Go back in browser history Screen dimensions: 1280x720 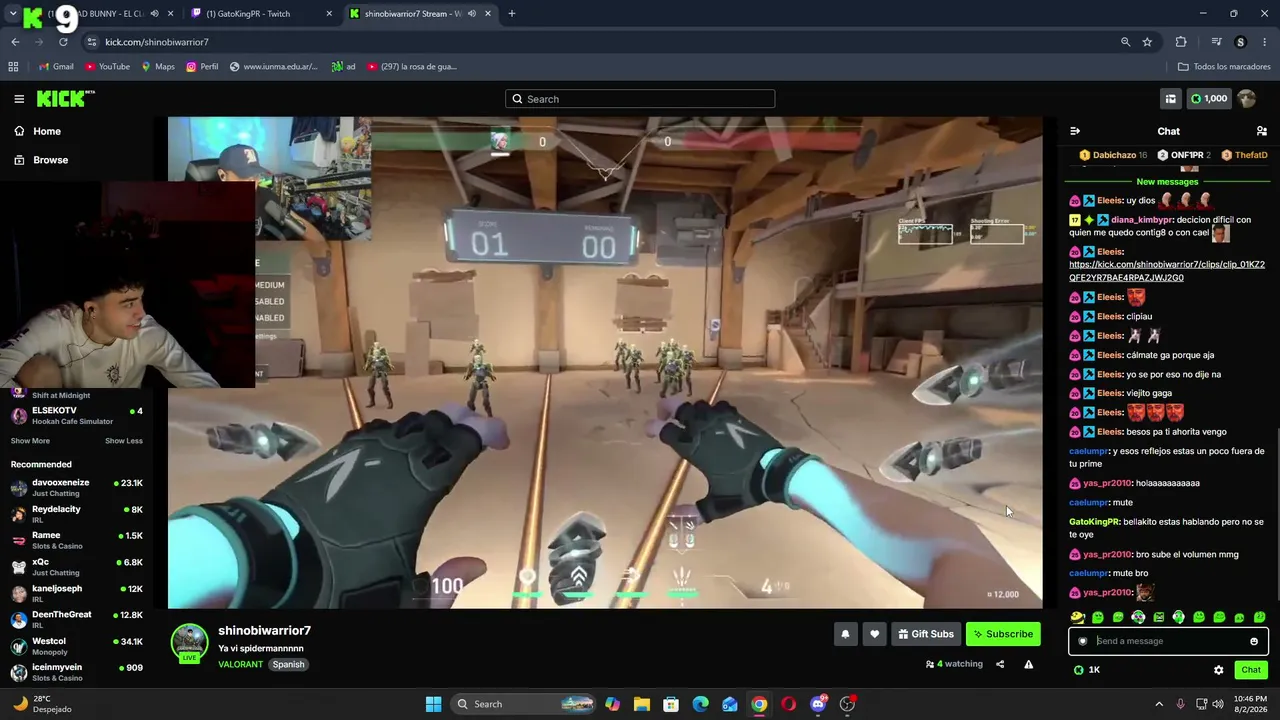(x=15, y=42)
